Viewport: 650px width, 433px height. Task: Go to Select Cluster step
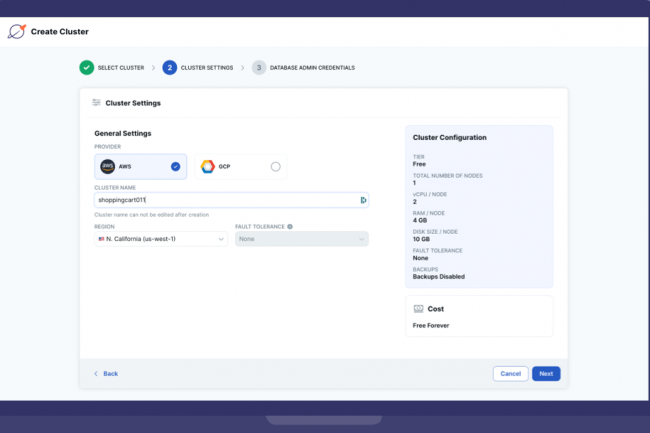pyautogui.click(x=119, y=68)
